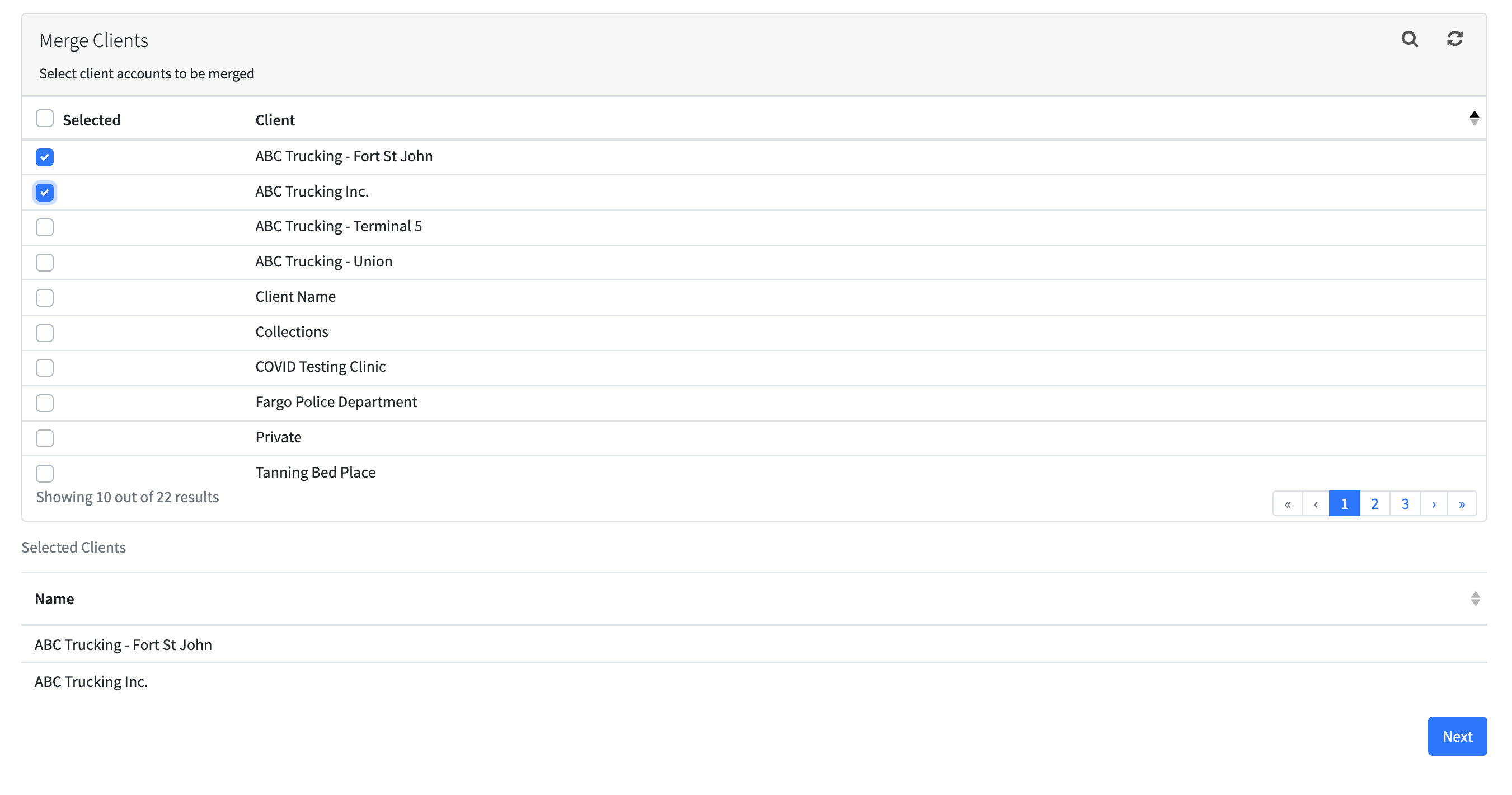Click ABC Trucking Inc. in Selected Clients table

pyautogui.click(x=91, y=682)
